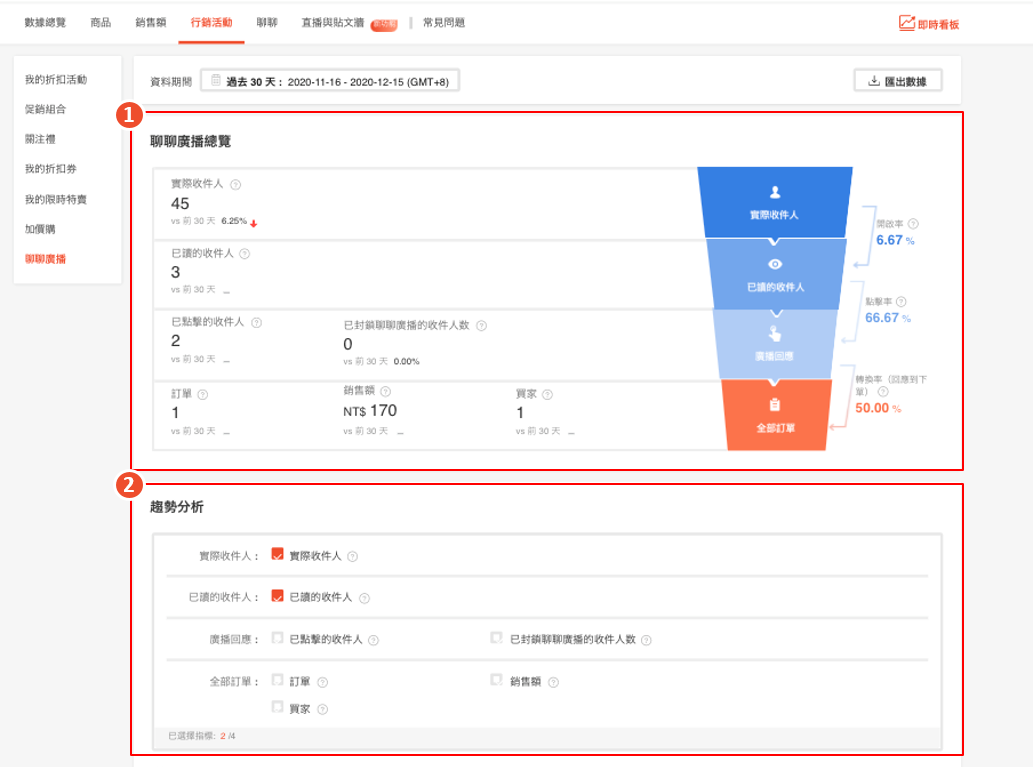Click help icon next to 點擊率 rate
The height and width of the screenshot is (767, 1033).
coord(902,302)
